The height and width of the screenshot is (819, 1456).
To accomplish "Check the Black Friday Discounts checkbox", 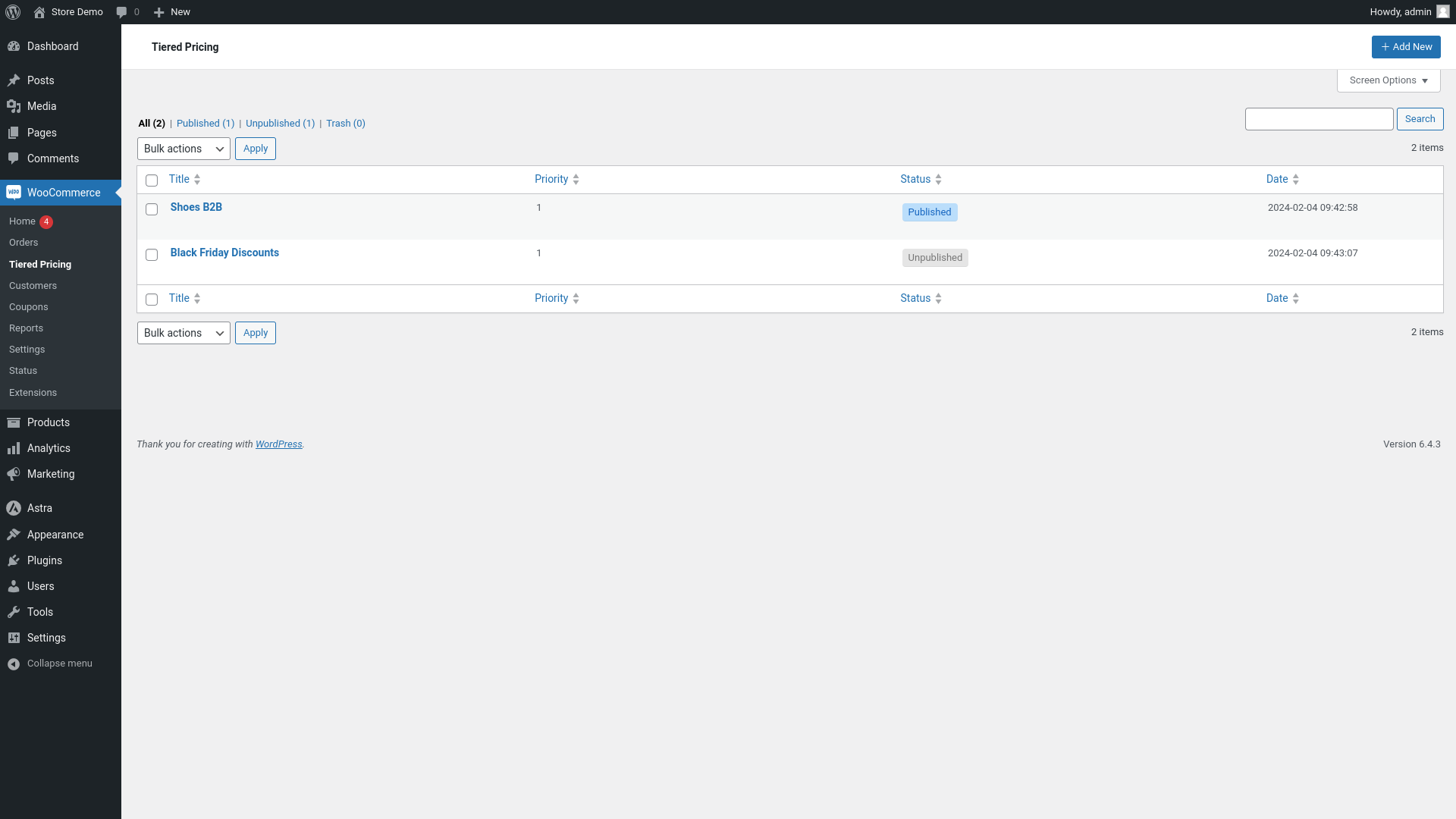I will tap(152, 255).
